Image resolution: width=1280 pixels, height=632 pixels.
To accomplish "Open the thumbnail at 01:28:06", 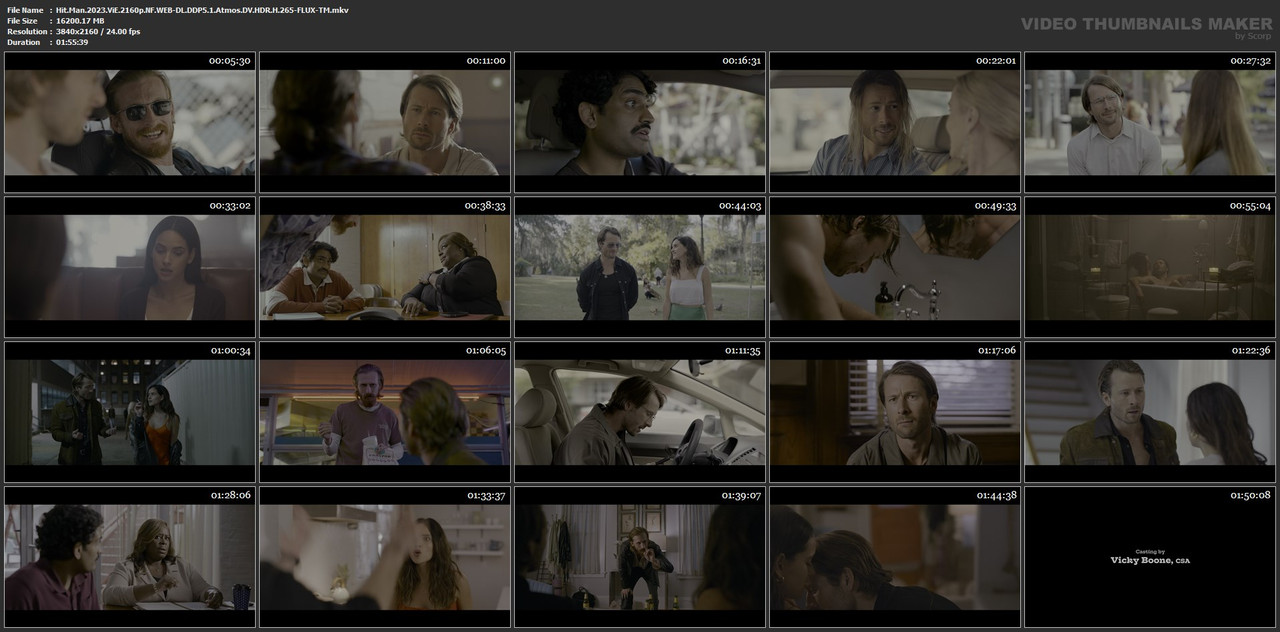I will pyautogui.click(x=130, y=557).
